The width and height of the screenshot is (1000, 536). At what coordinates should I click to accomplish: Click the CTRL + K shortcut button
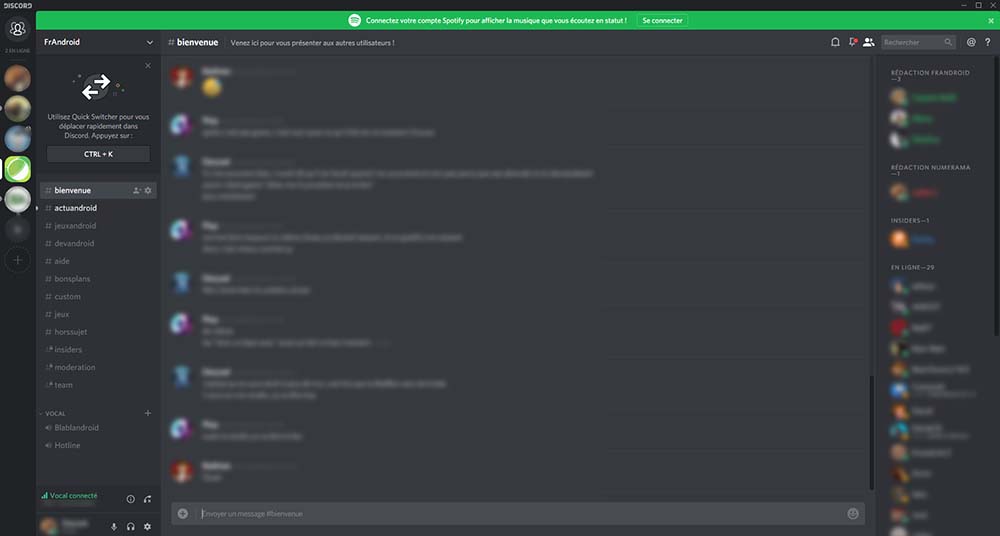click(98, 154)
